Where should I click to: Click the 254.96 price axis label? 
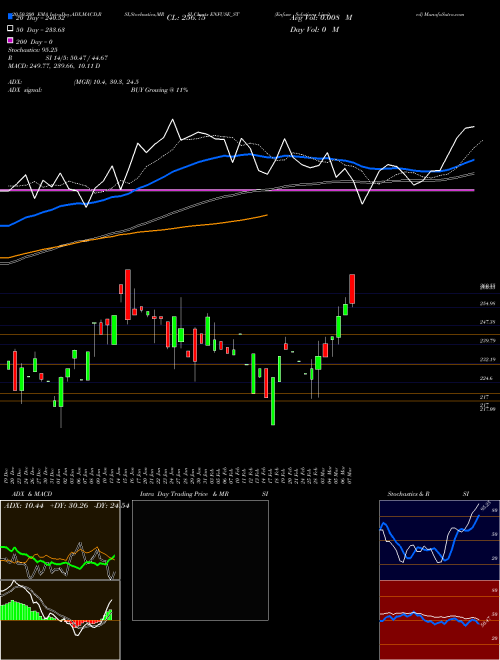pyautogui.click(x=487, y=303)
